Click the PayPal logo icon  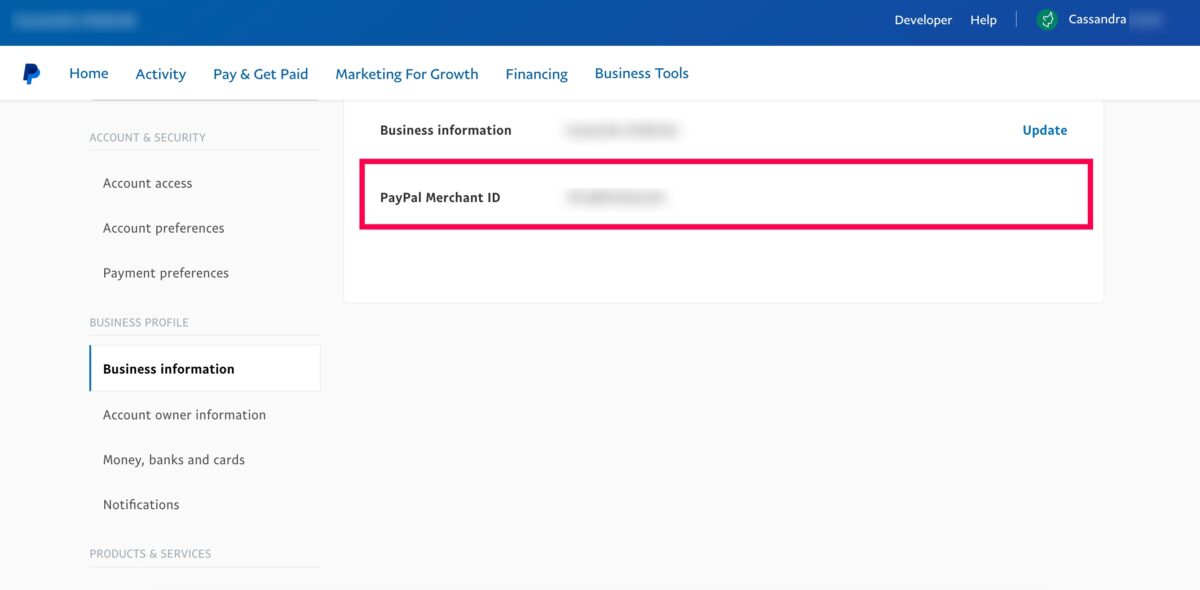31,73
